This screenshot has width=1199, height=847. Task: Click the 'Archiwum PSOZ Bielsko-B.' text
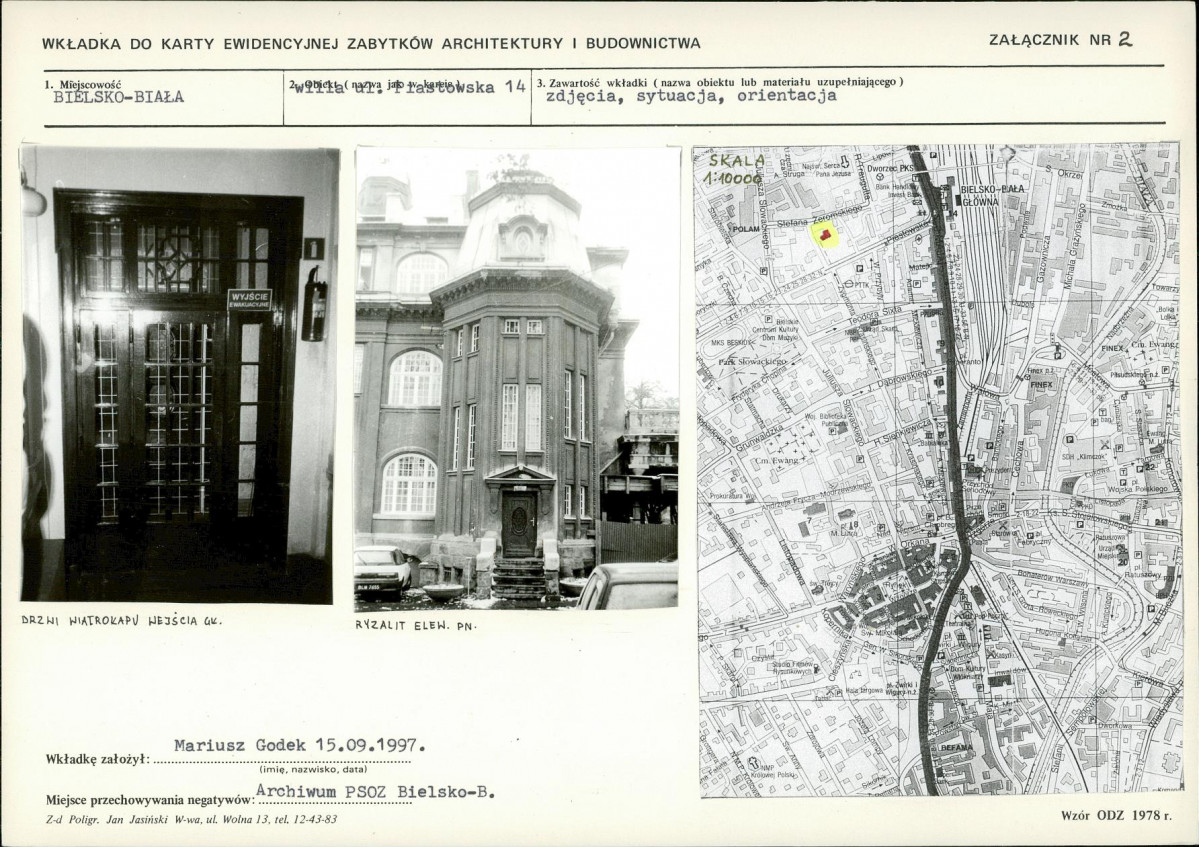point(374,792)
